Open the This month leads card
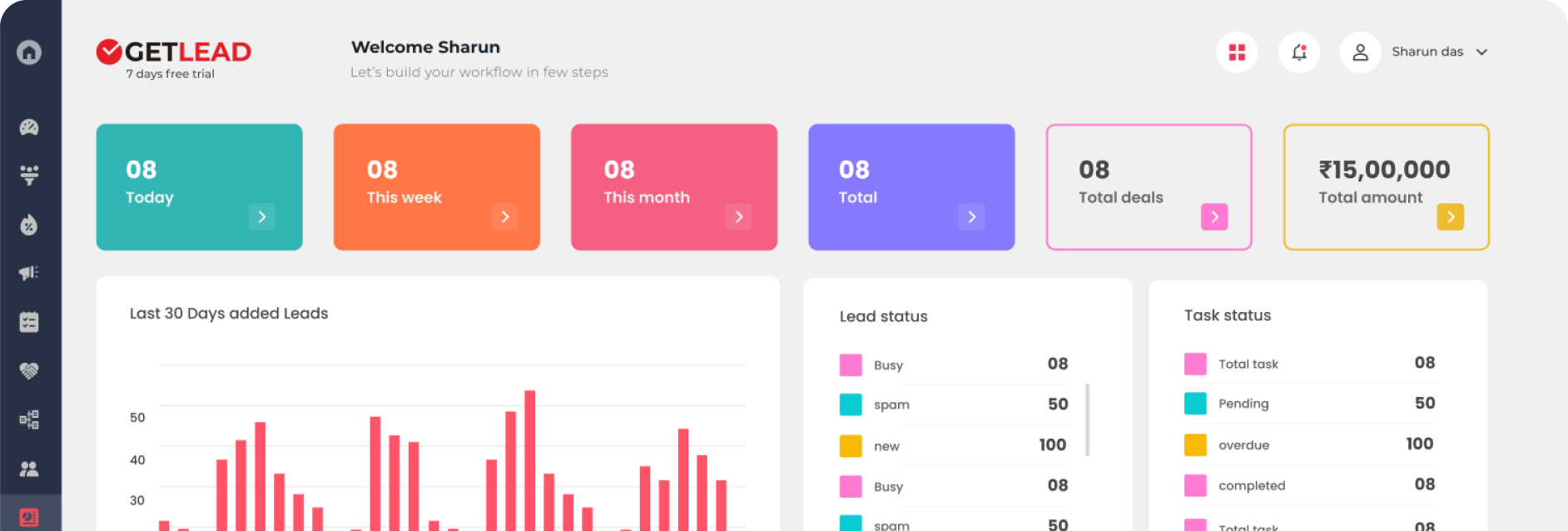 coord(674,187)
